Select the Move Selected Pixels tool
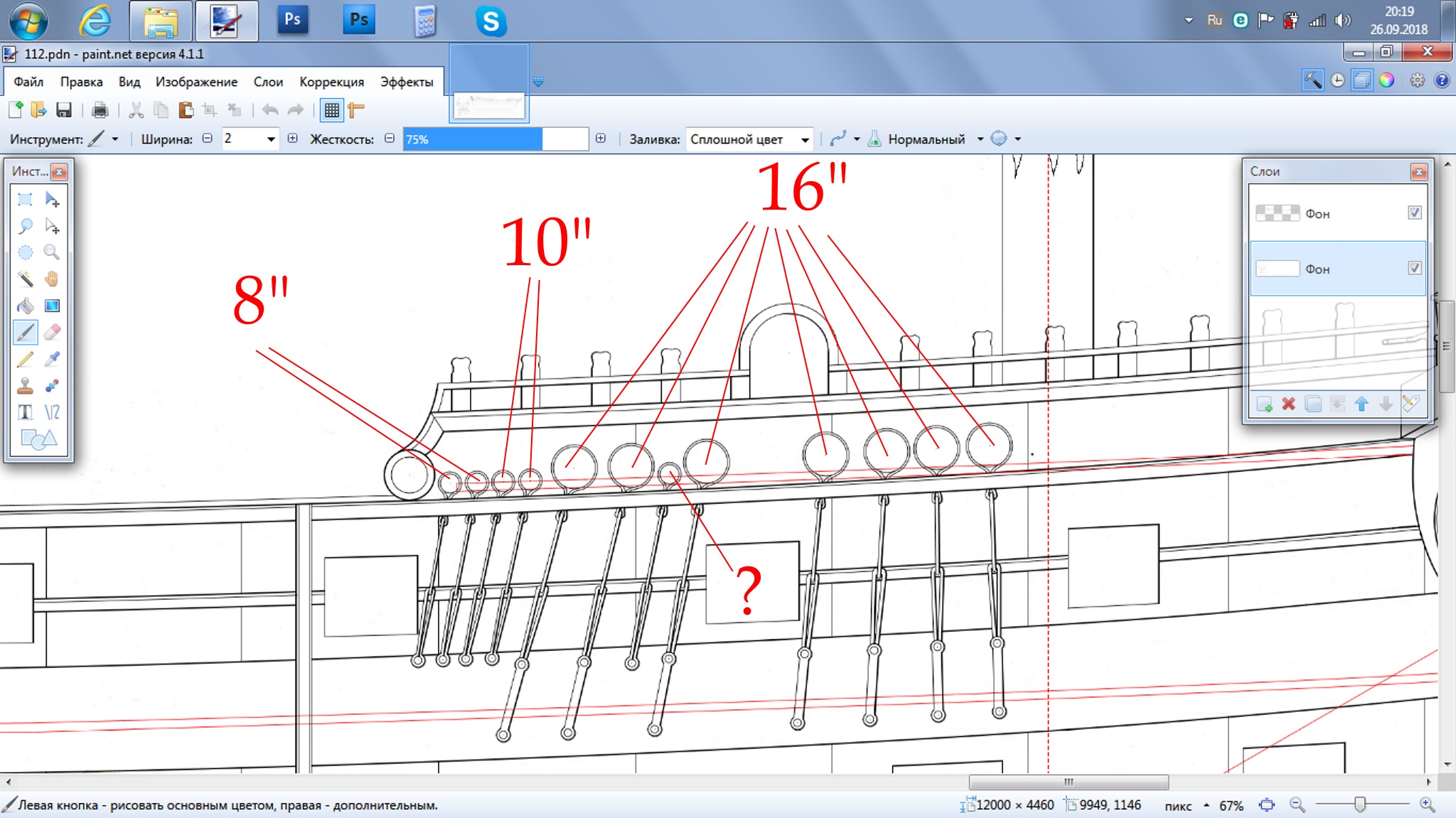This screenshot has height=818, width=1456. click(52, 199)
